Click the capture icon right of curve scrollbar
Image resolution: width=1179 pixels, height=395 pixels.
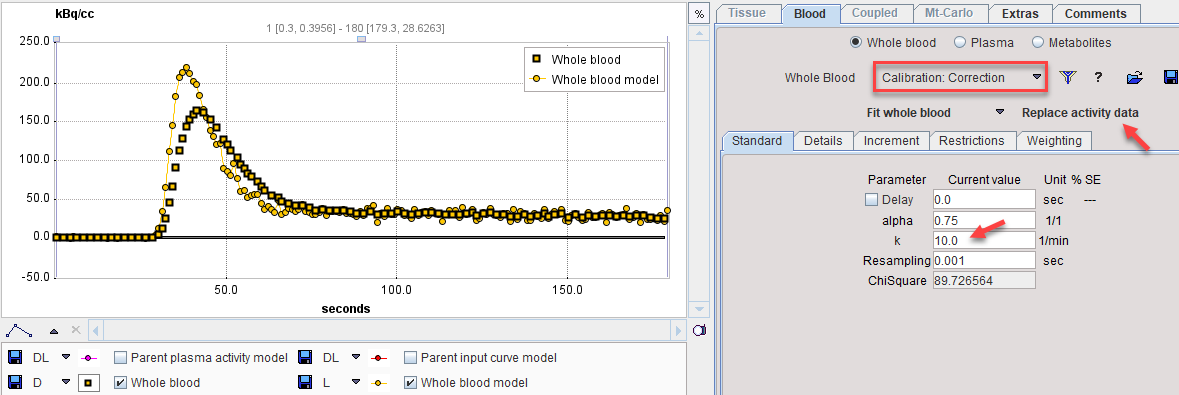[x=699, y=330]
